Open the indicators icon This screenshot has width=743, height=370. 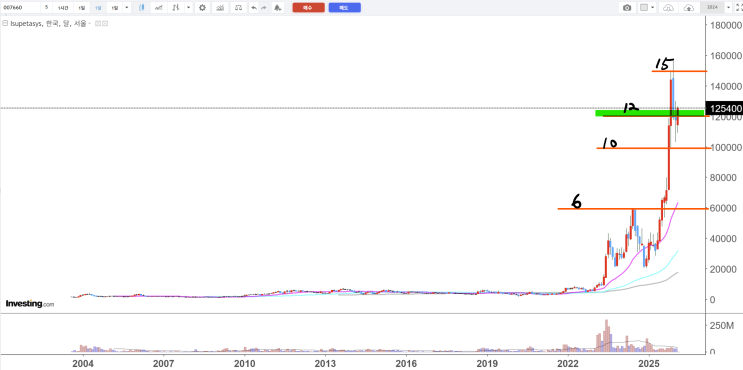pyautogui.click(x=219, y=8)
